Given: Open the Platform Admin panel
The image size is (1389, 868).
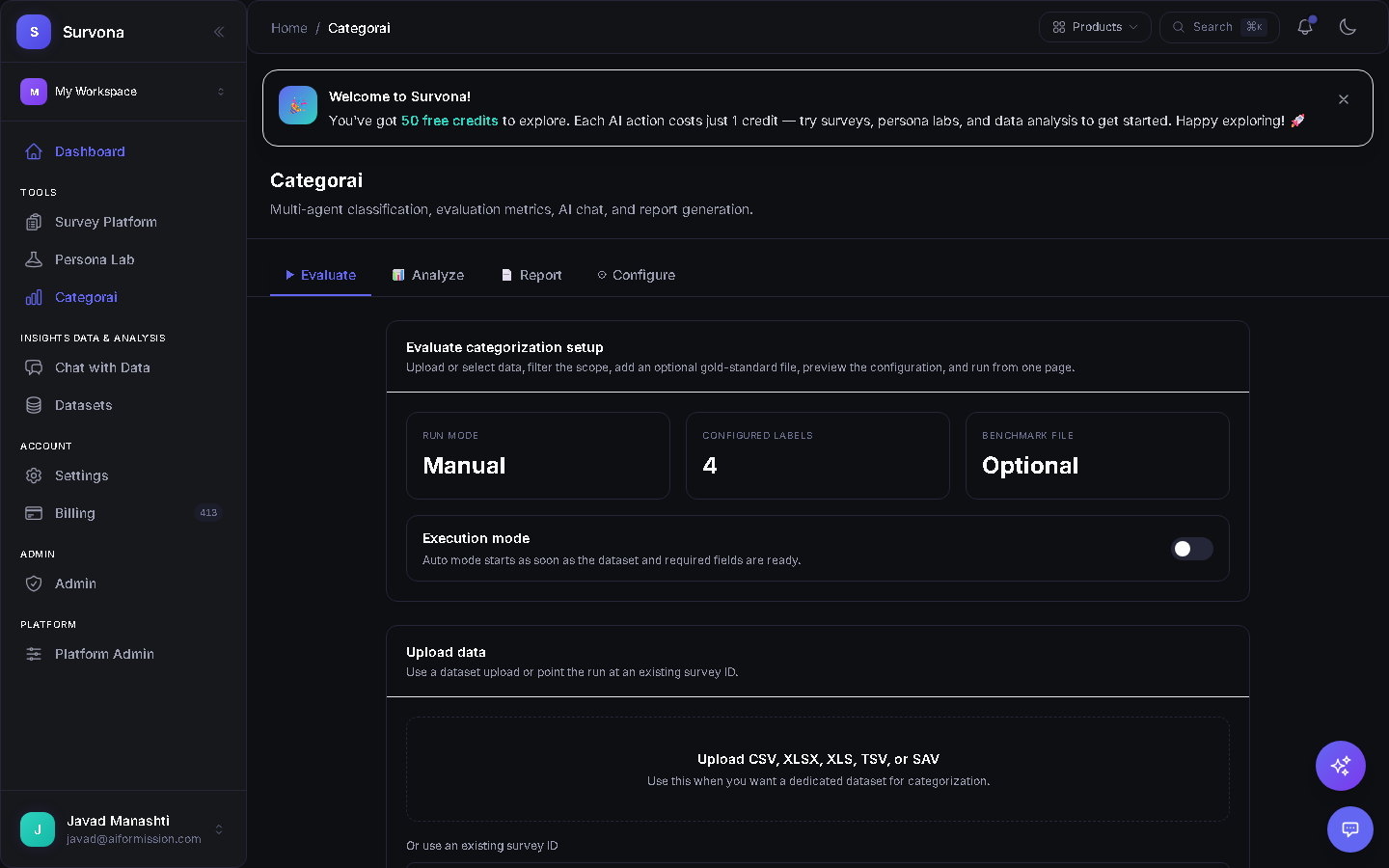Looking at the screenshot, I should click(x=104, y=654).
